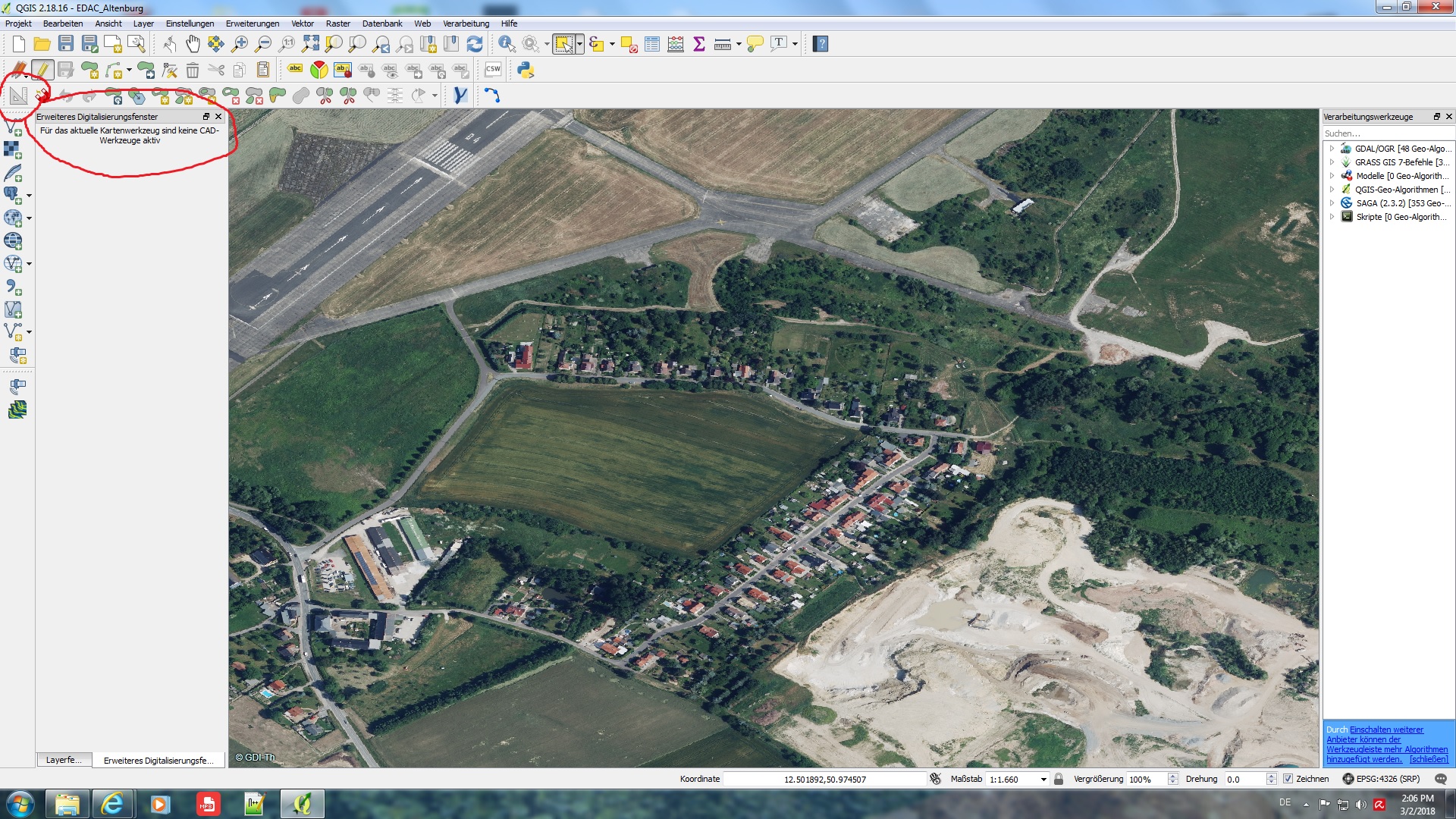The image size is (1456, 819).
Task: Click the Suchen search field in toolbox
Action: (x=1388, y=133)
